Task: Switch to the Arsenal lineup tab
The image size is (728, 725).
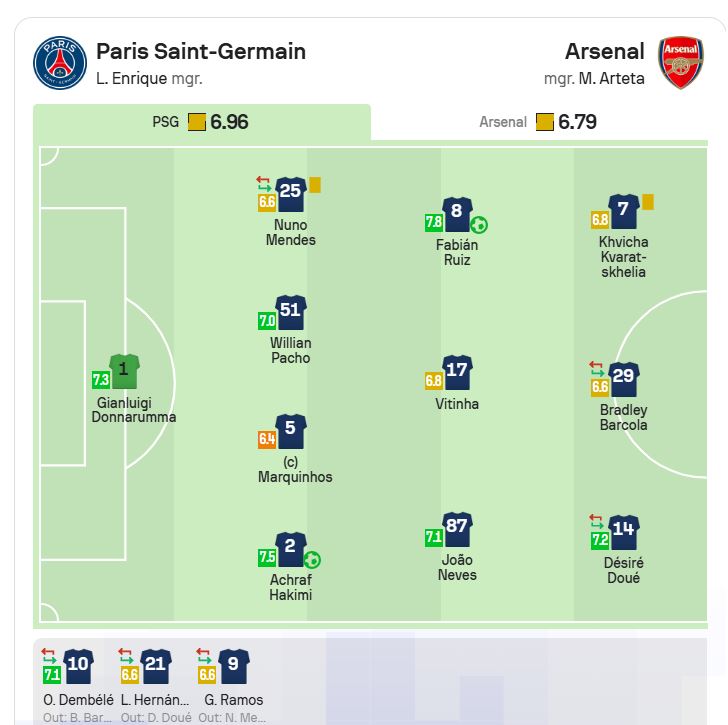Action: pyautogui.click(x=539, y=122)
